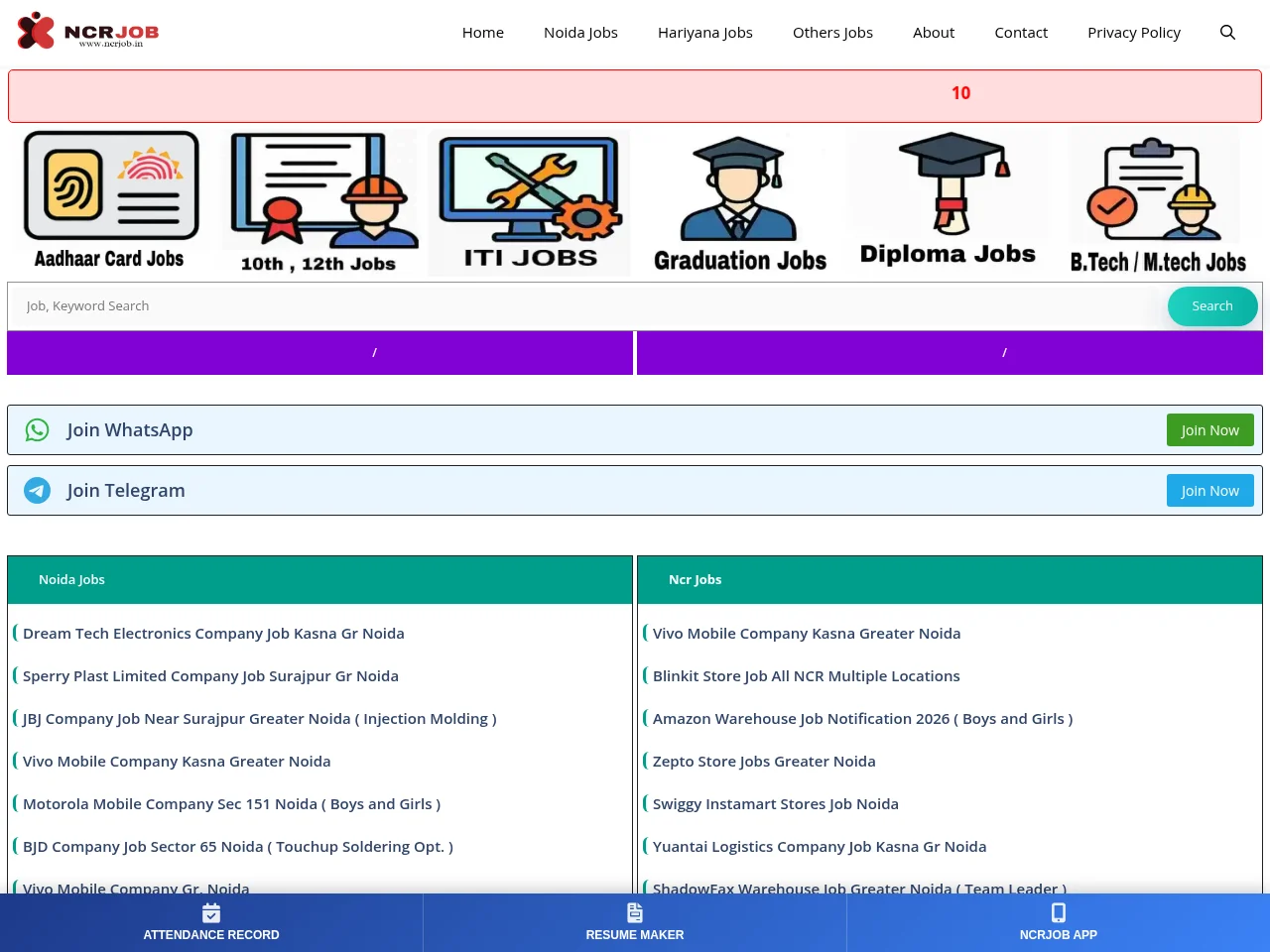Image resolution: width=1270 pixels, height=952 pixels.
Task: Go to Home menu item
Action: coord(483,32)
